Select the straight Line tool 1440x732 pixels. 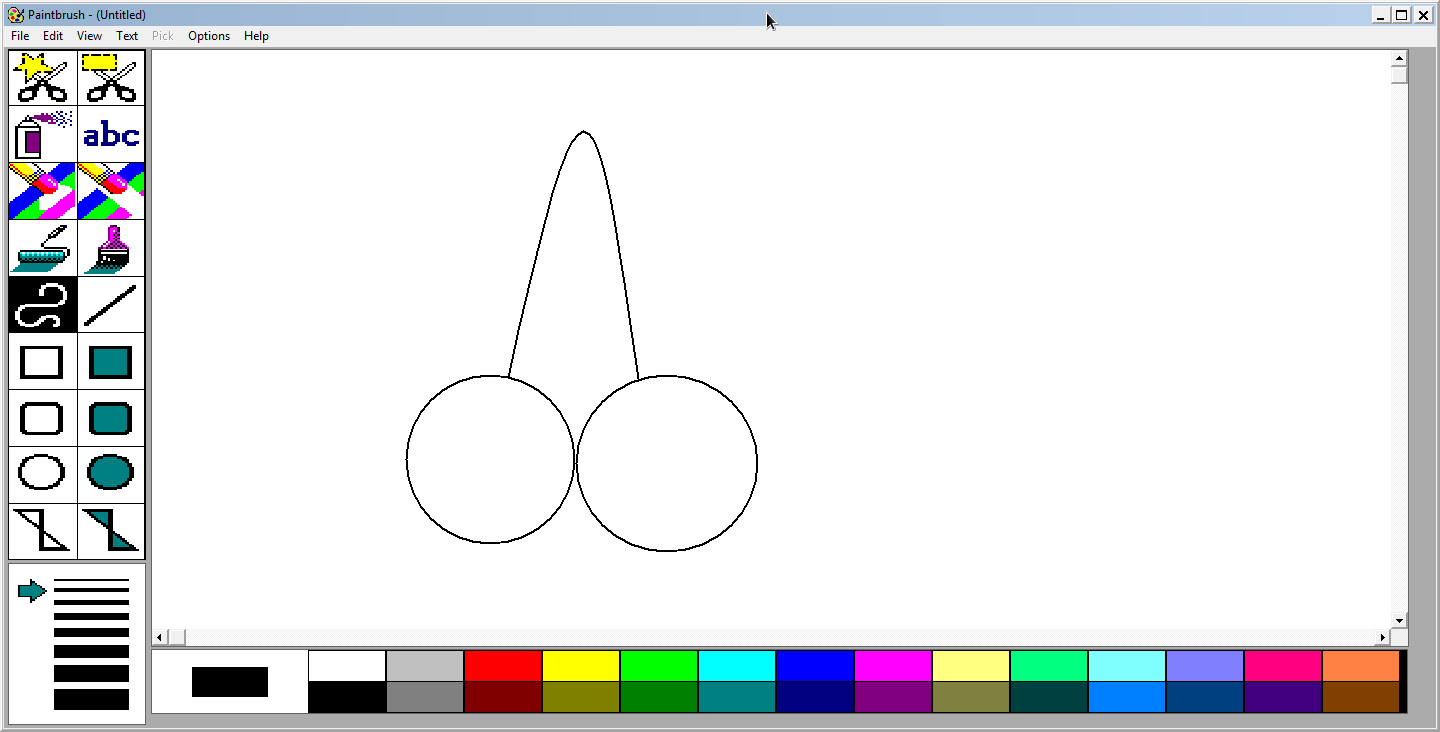tap(111, 305)
